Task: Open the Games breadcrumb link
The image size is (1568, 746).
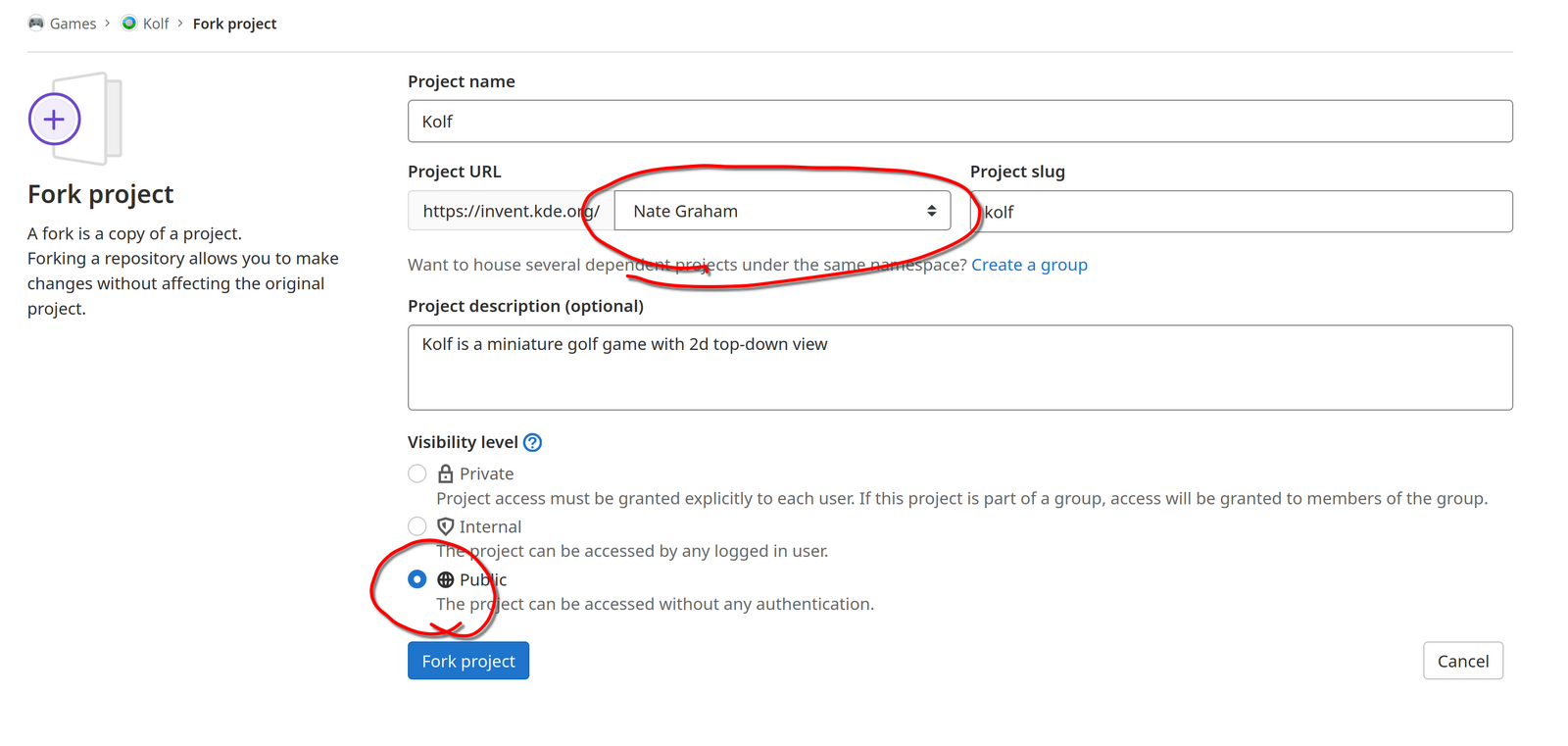Action: point(73,24)
